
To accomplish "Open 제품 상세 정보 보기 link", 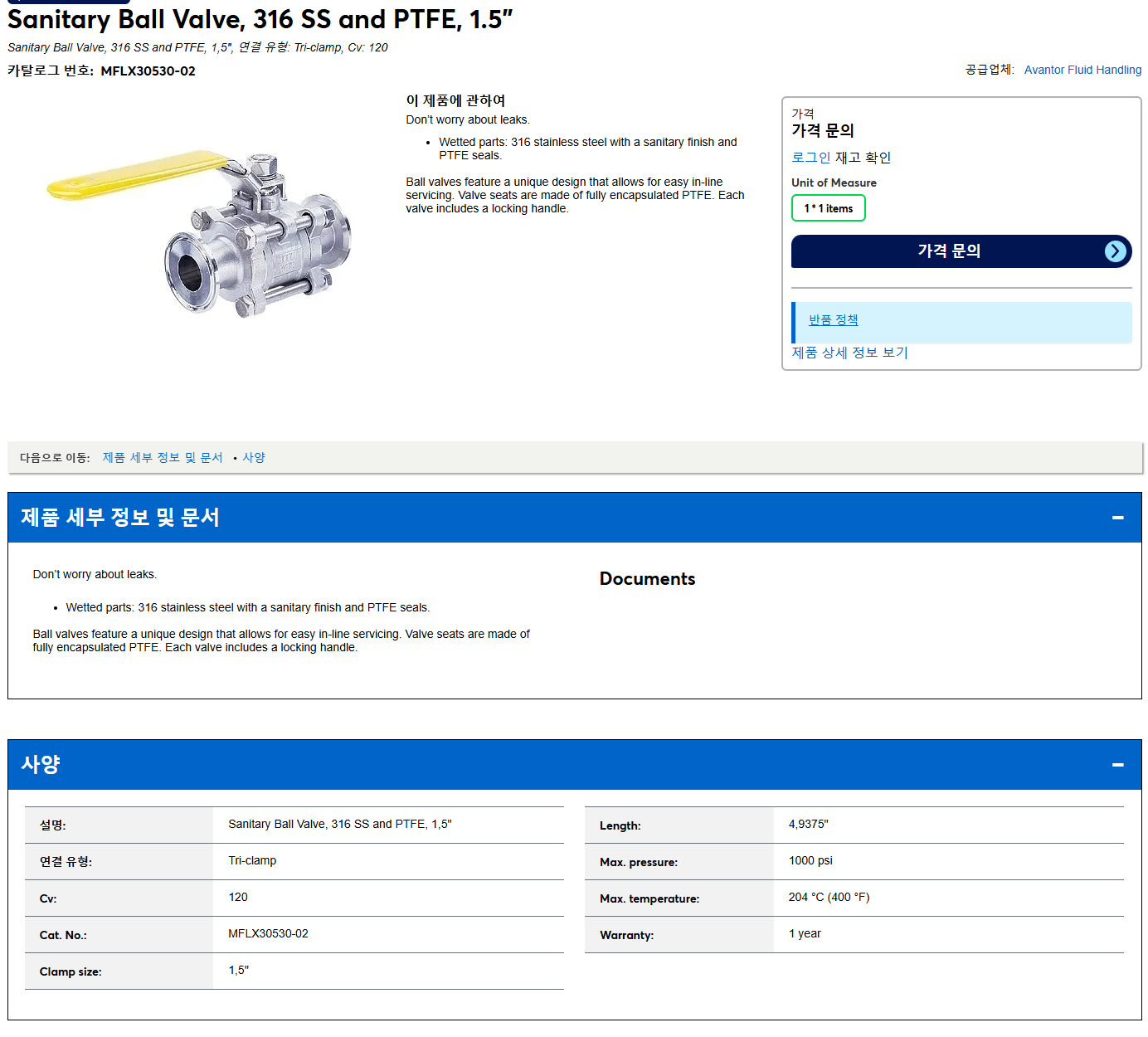I will click(x=849, y=353).
